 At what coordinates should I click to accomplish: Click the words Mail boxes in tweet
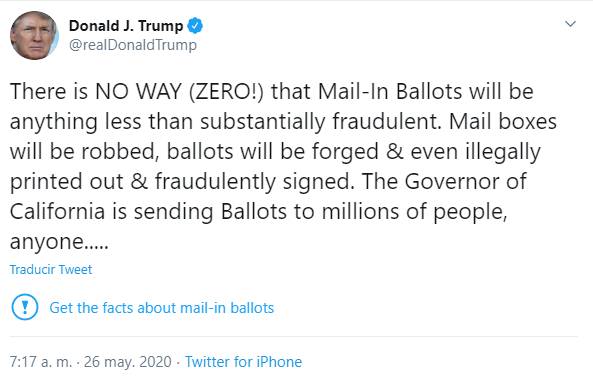[x=503, y=122]
